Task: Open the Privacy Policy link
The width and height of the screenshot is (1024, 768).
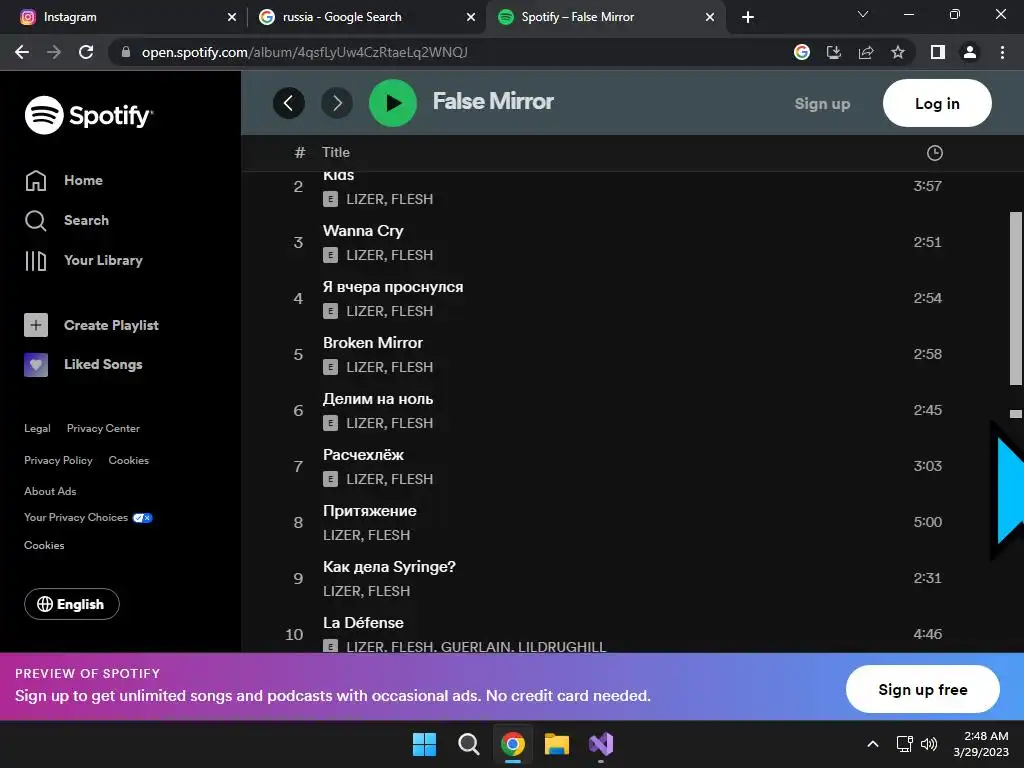Action: pos(58,460)
